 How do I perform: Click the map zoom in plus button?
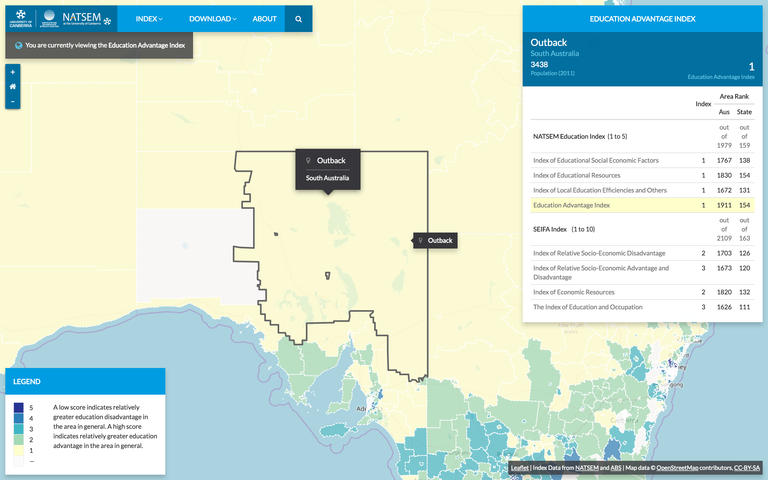12,72
